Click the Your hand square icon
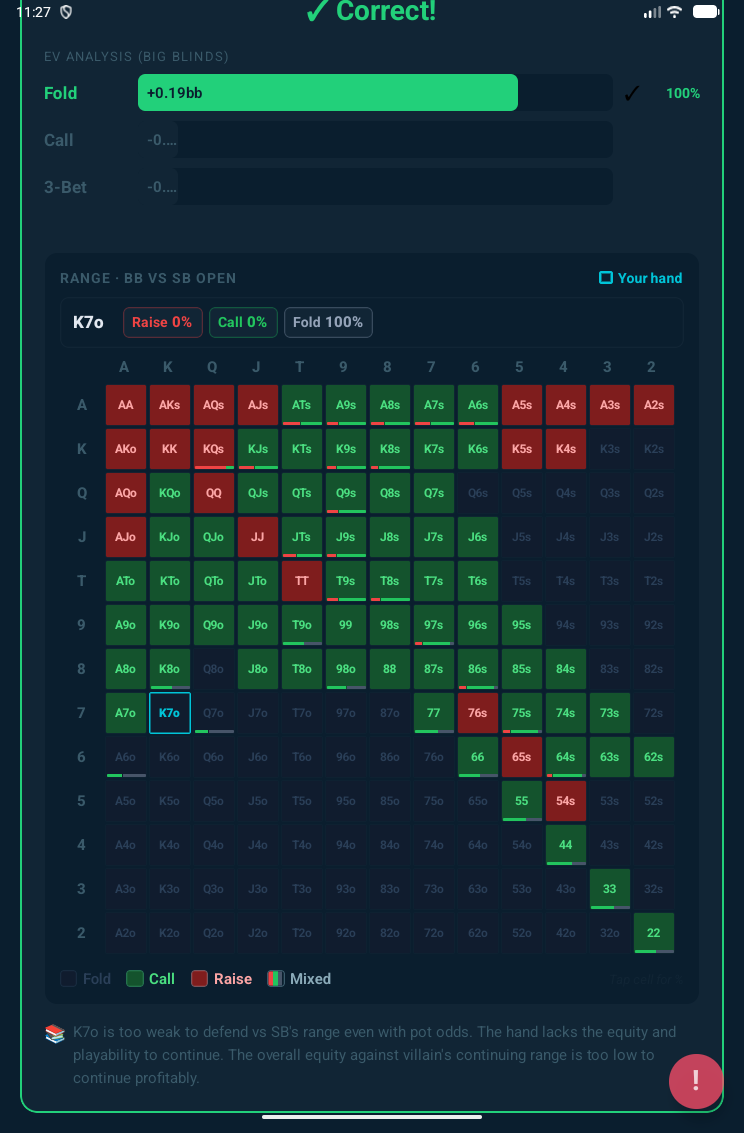The image size is (744, 1133). click(605, 278)
